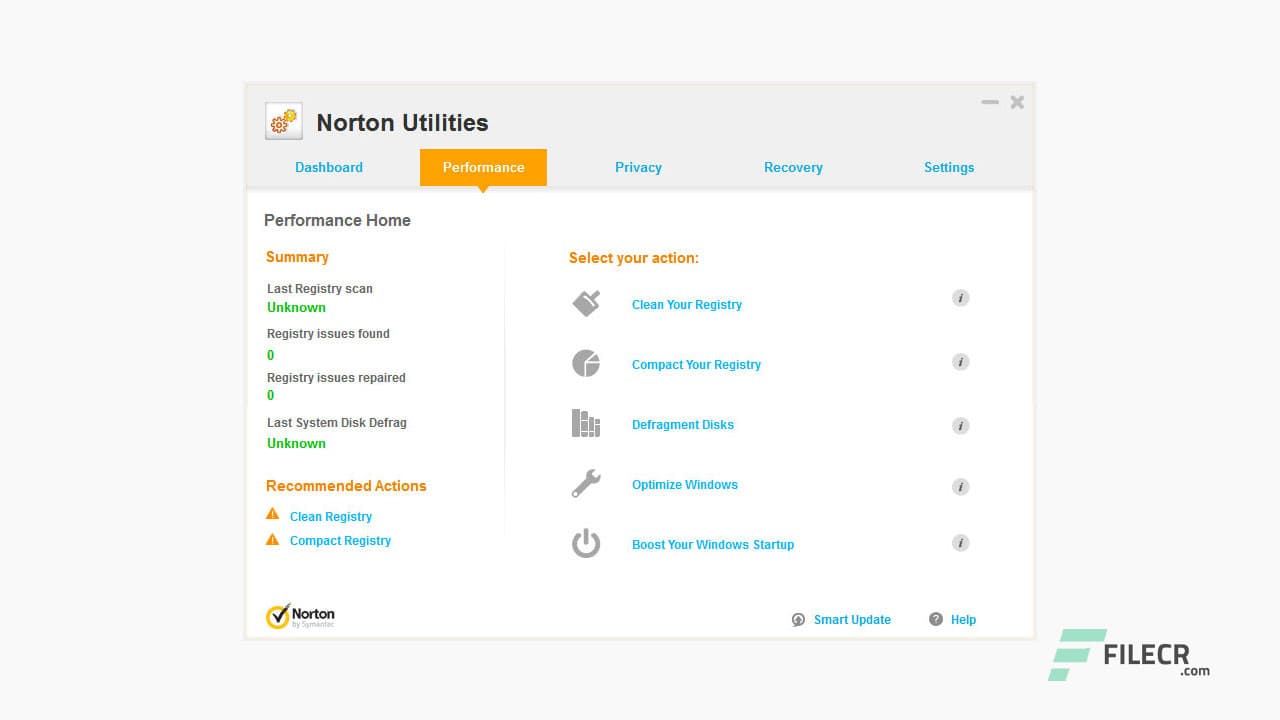Click the Compact Your Registry pie chart icon

pyautogui.click(x=586, y=363)
